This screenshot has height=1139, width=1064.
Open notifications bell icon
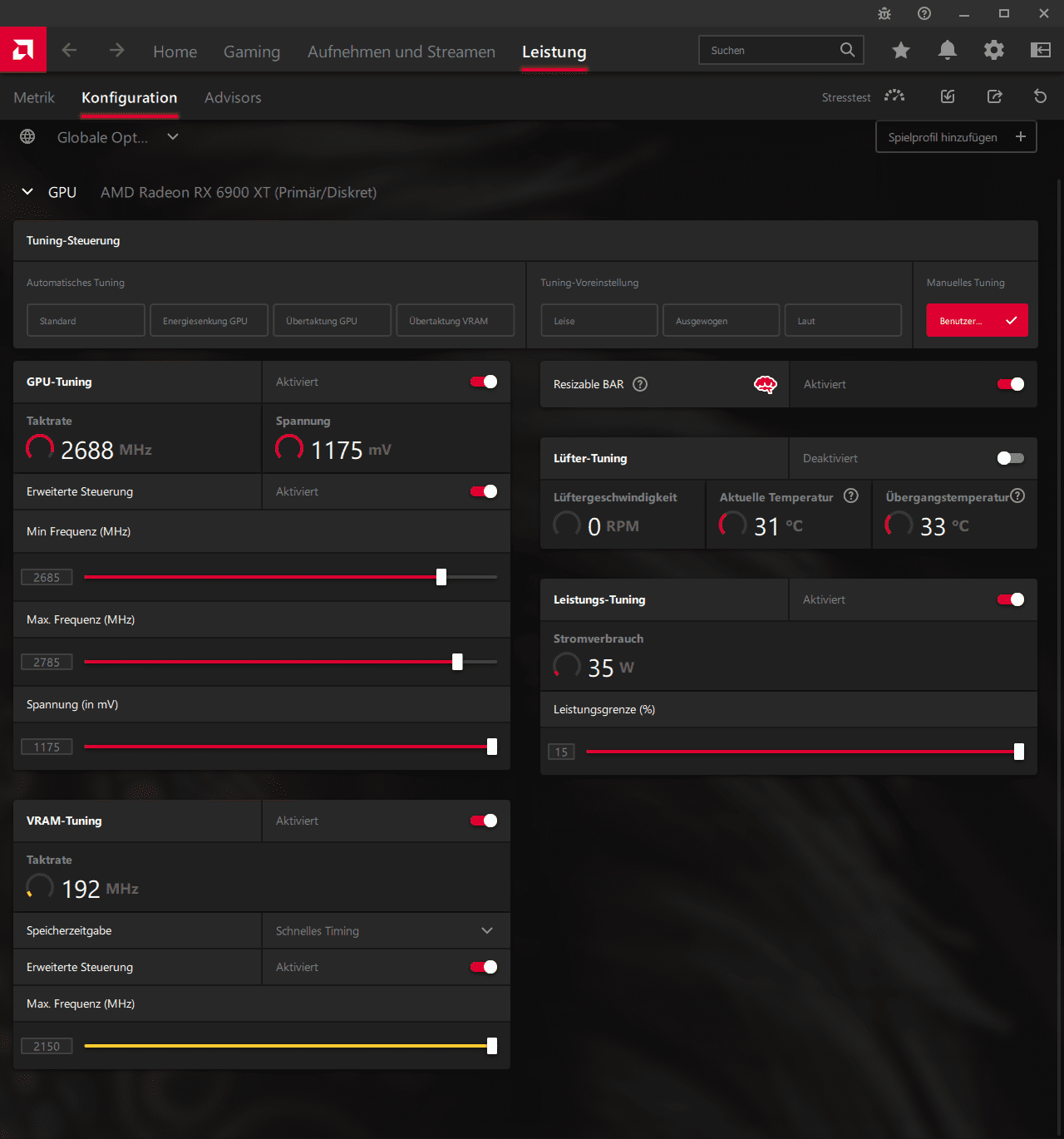tap(947, 51)
